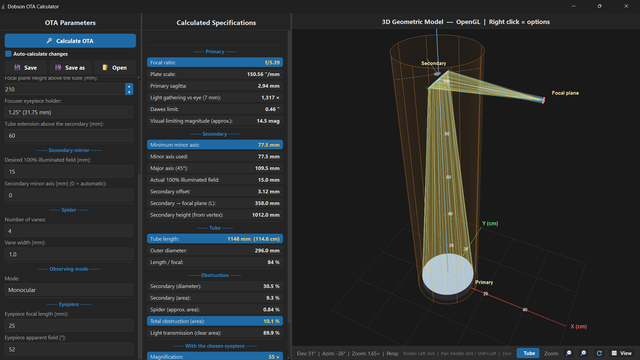Select the Magnification row
This screenshot has height=360, width=640.
pyautogui.click(x=215, y=356)
